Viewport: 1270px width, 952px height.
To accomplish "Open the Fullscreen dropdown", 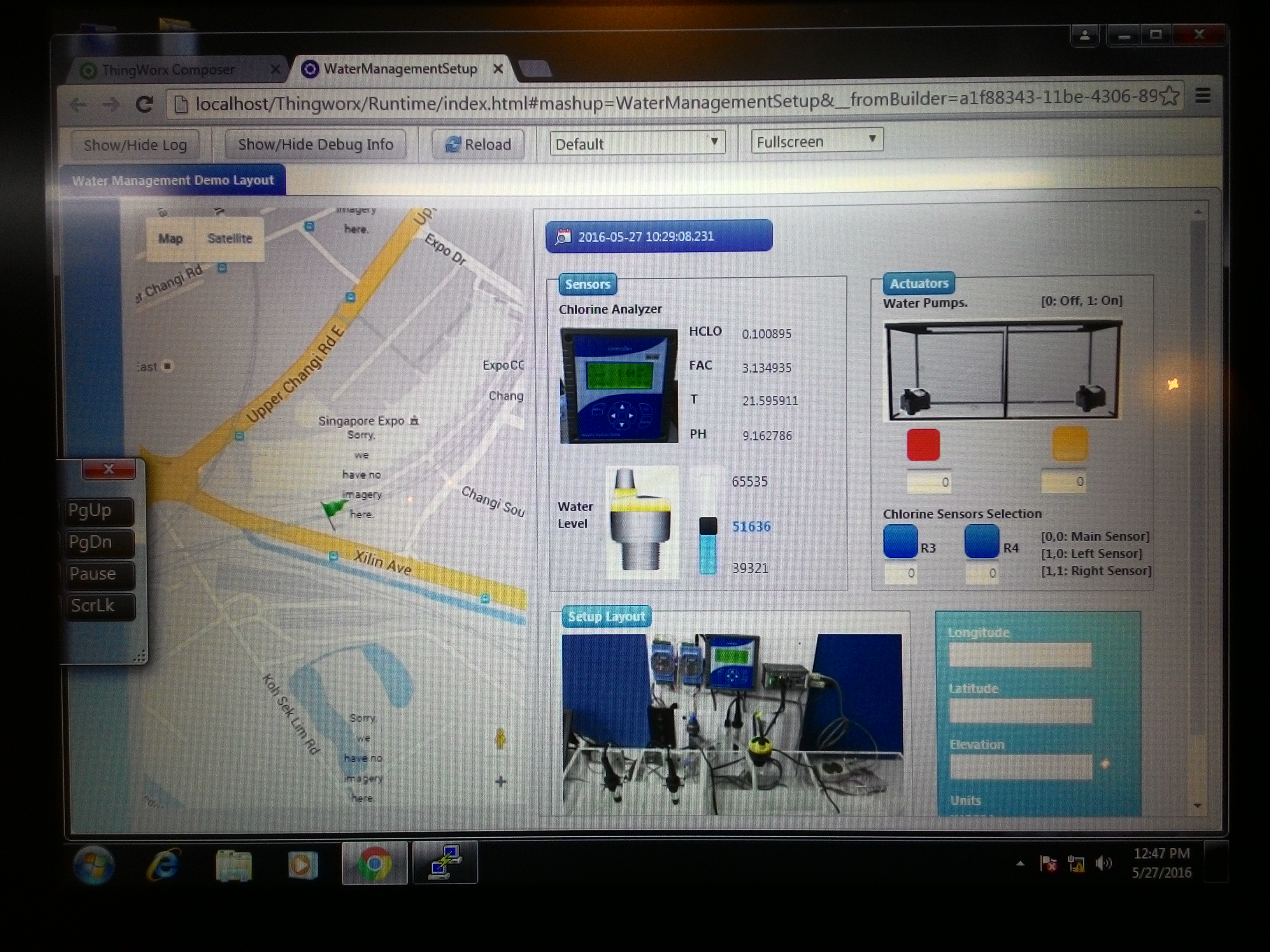I will pyautogui.click(x=817, y=141).
